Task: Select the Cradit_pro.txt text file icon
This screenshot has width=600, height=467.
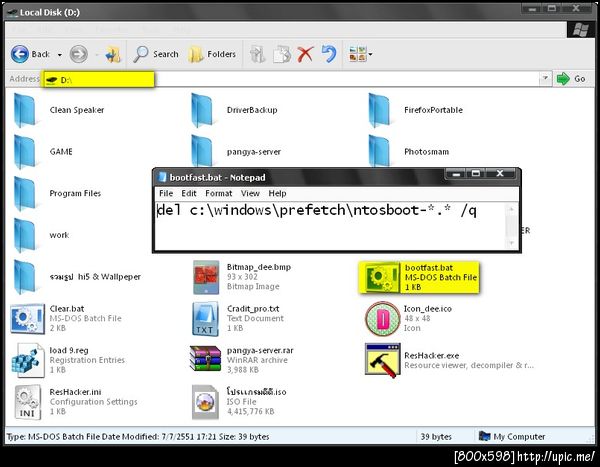Action: click(205, 319)
